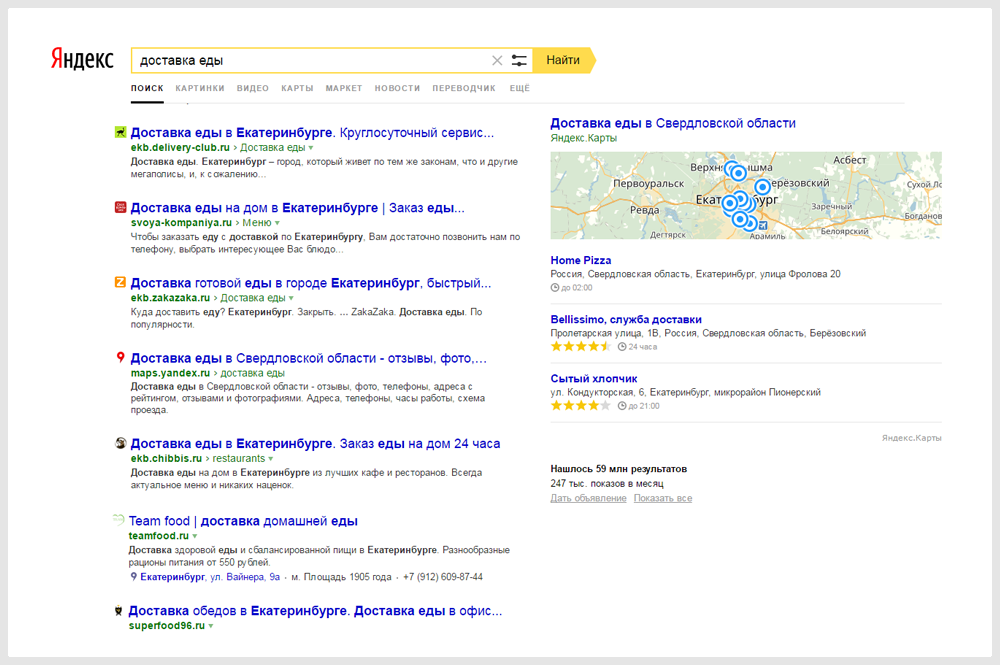This screenshot has height=665, width=1000.
Task: Click location pin icon before Екатеринбург address
Action: (133, 577)
